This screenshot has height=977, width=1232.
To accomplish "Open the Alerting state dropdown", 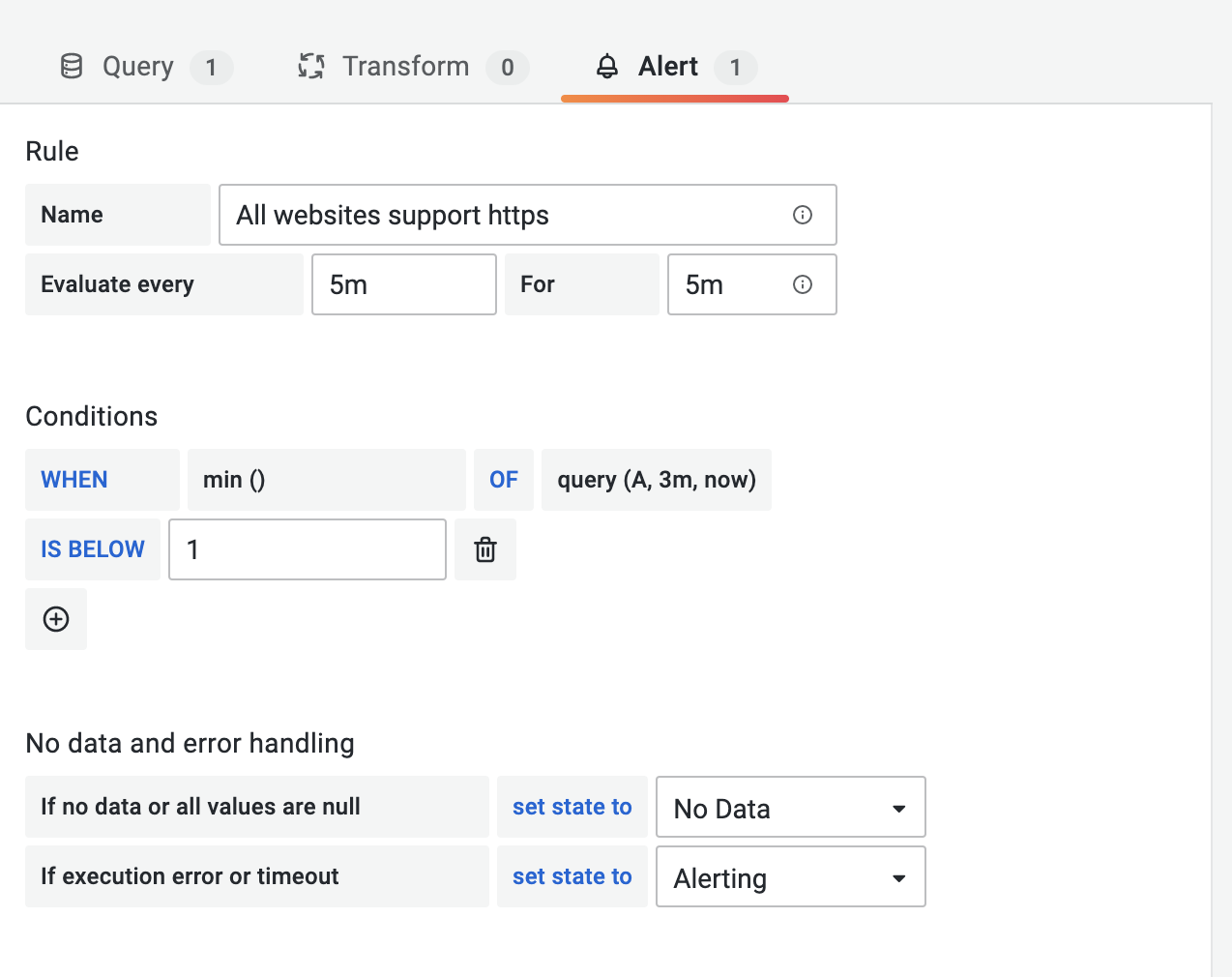I will pyautogui.click(x=790, y=876).
